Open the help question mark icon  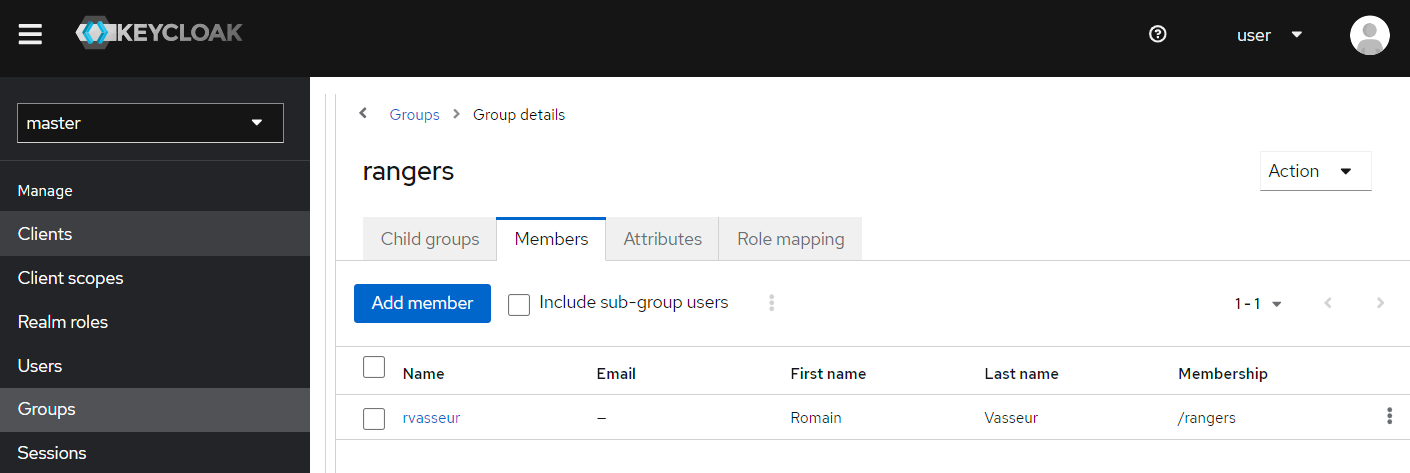coord(1158,34)
